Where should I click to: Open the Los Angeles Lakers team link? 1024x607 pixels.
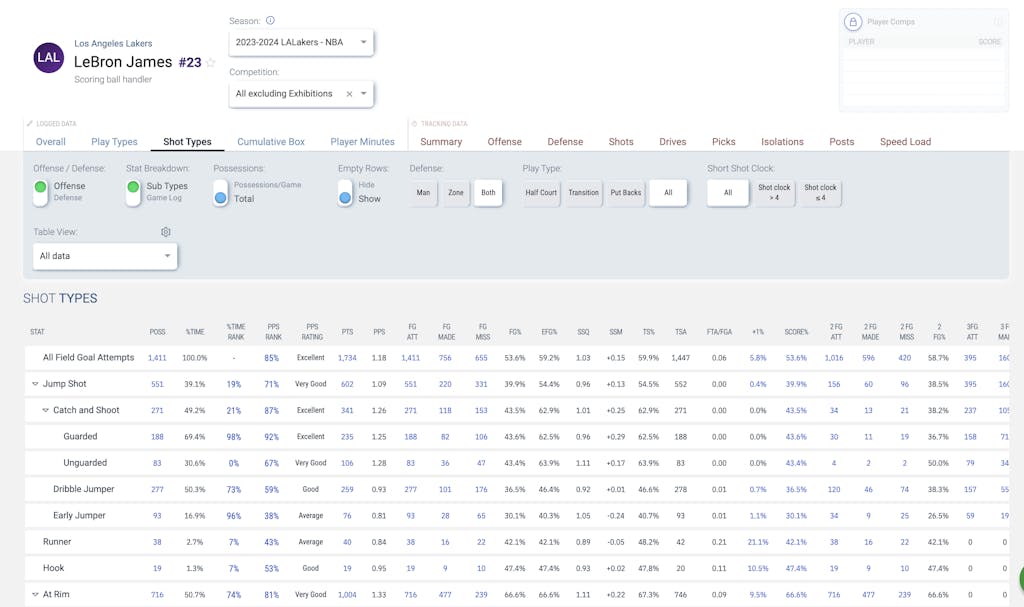pyautogui.click(x=113, y=44)
